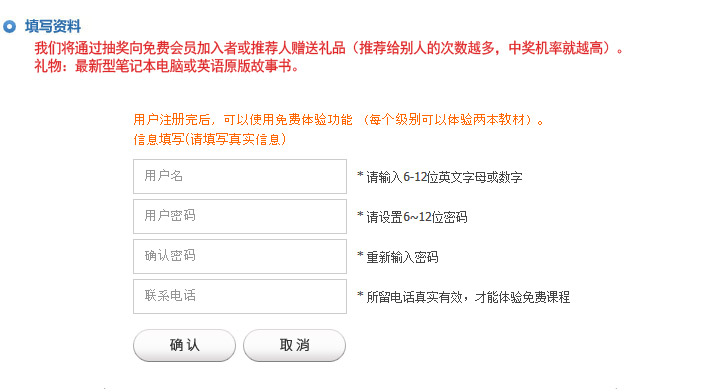Click the red lottery gift notice line
The width and height of the screenshot is (717, 392).
(x=329, y=48)
